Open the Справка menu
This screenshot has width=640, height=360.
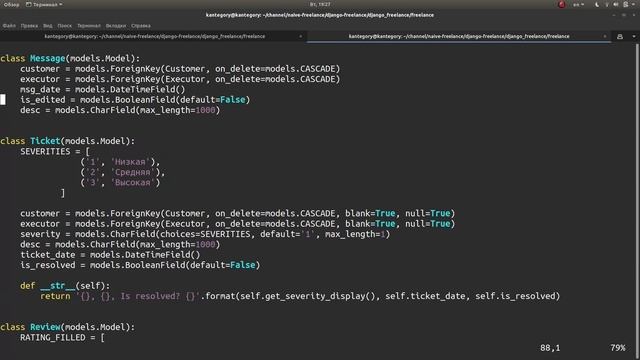pos(141,26)
